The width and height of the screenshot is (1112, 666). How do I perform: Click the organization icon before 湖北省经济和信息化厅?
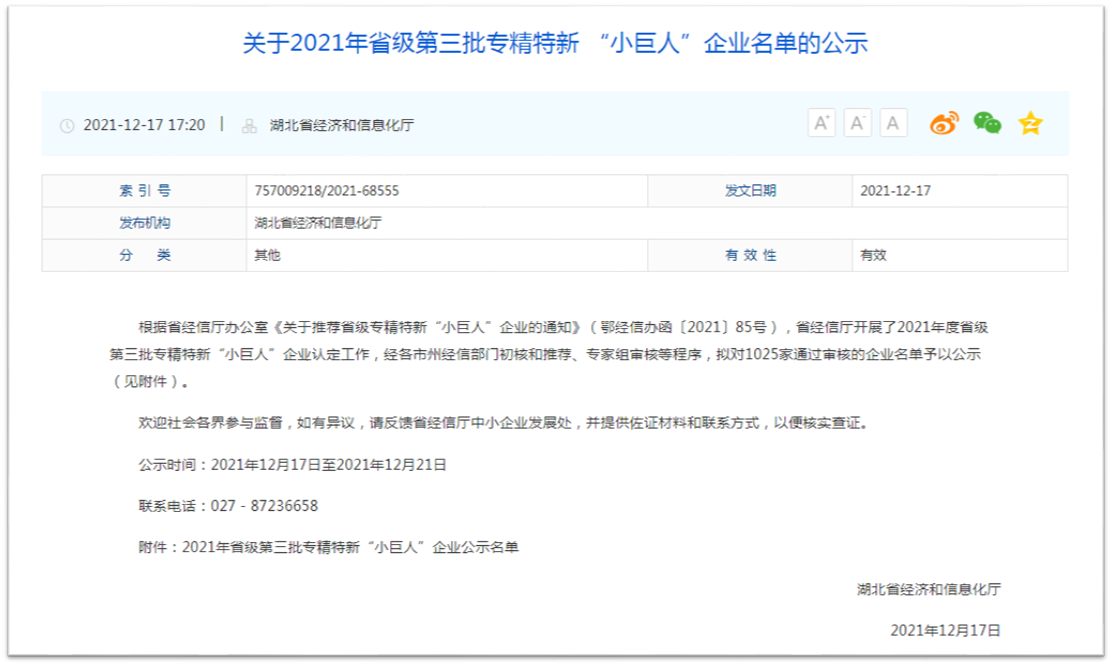(249, 126)
